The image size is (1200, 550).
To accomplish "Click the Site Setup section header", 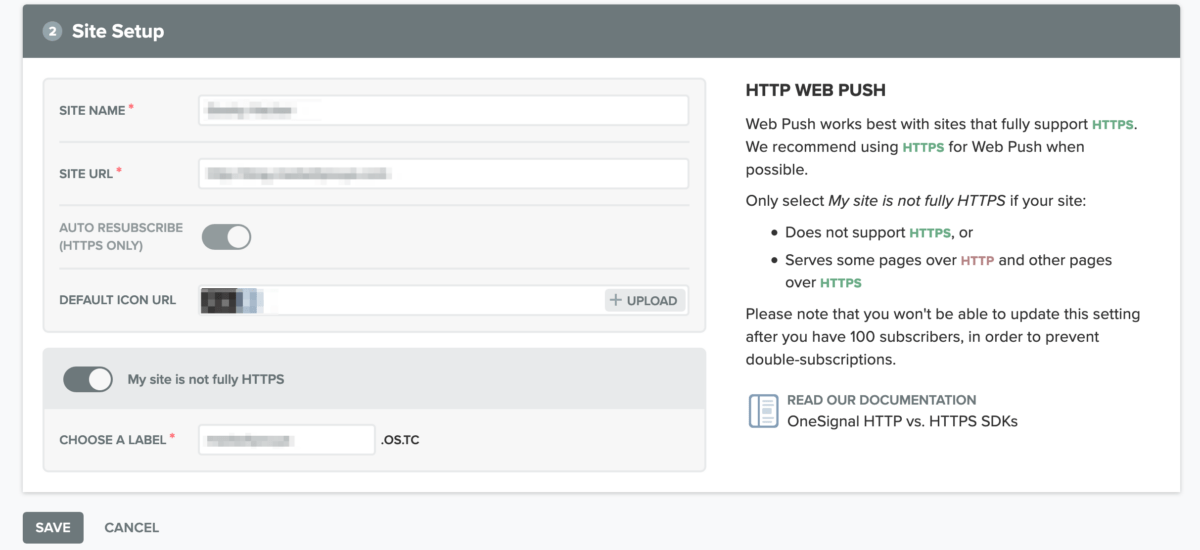I will (117, 32).
